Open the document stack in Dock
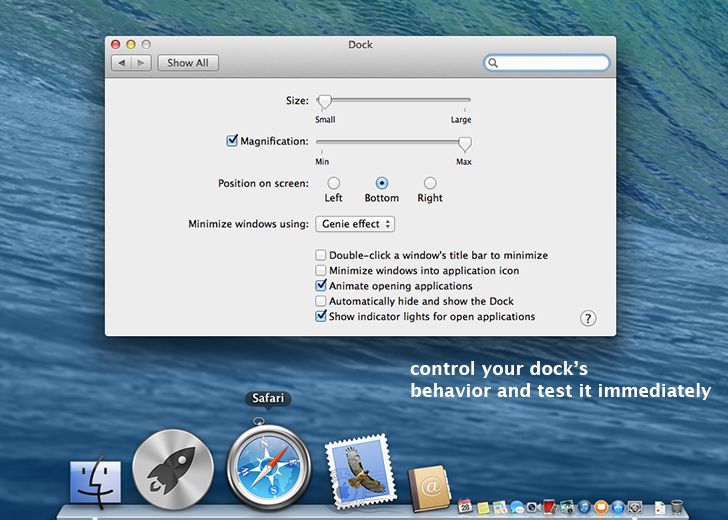 tap(660, 507)
